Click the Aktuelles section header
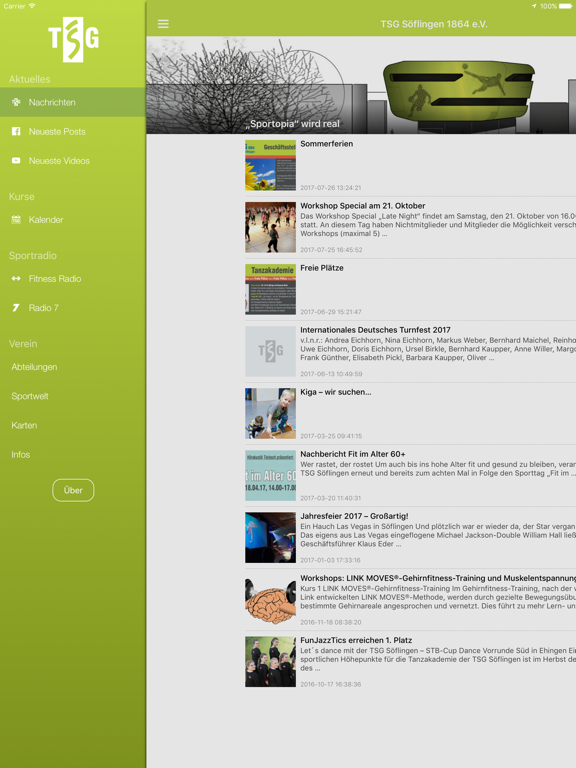 [29, 79]
